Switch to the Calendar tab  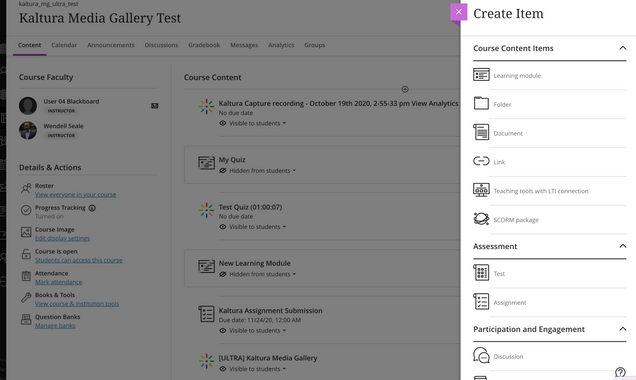tap(64, 45)
